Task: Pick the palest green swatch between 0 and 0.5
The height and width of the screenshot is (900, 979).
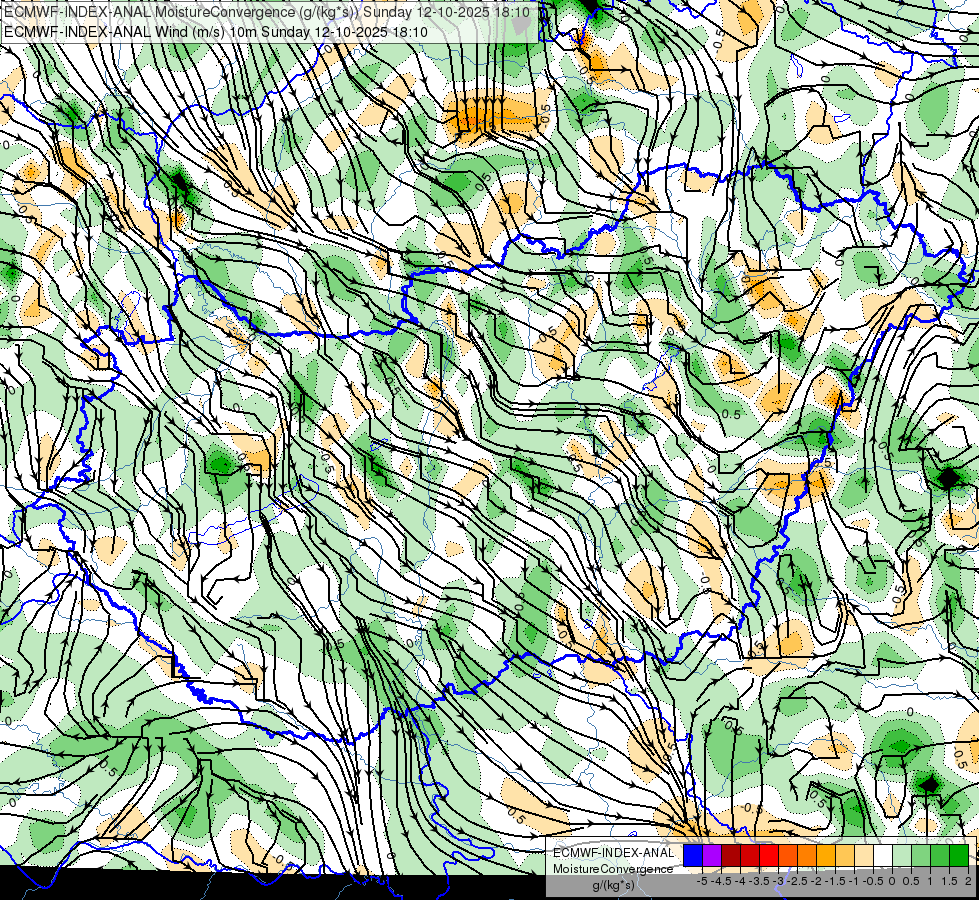Action: (902, 855)
